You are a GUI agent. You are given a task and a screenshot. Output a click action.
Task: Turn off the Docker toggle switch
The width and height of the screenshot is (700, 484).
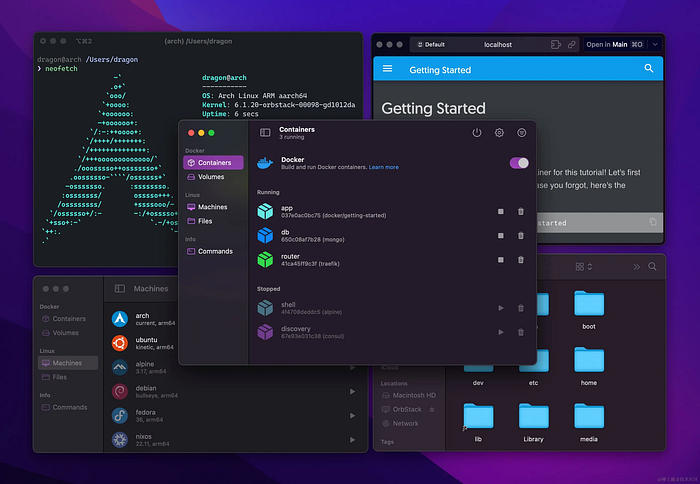point(519,163)
